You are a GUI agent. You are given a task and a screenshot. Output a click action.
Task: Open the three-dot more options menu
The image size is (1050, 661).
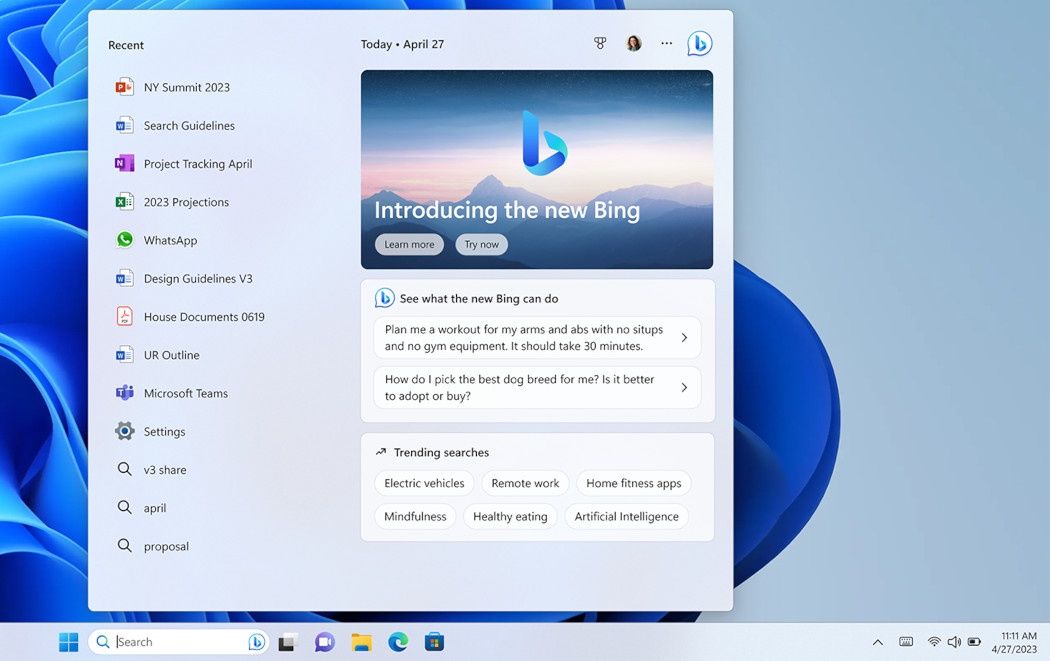click(x=666, y=44)
